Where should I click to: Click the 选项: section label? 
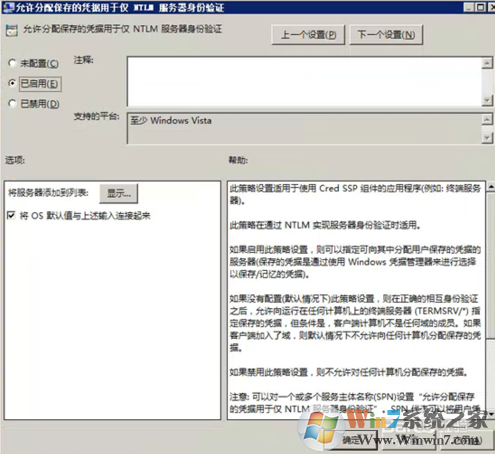point(15,160)
